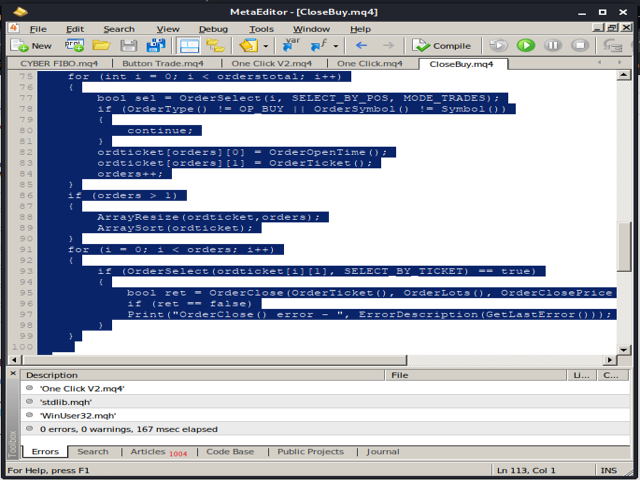The width and height of the screenshot is (640, 480).
Task: Open the Articles tab in Toolbox
Action: (159, 452)
